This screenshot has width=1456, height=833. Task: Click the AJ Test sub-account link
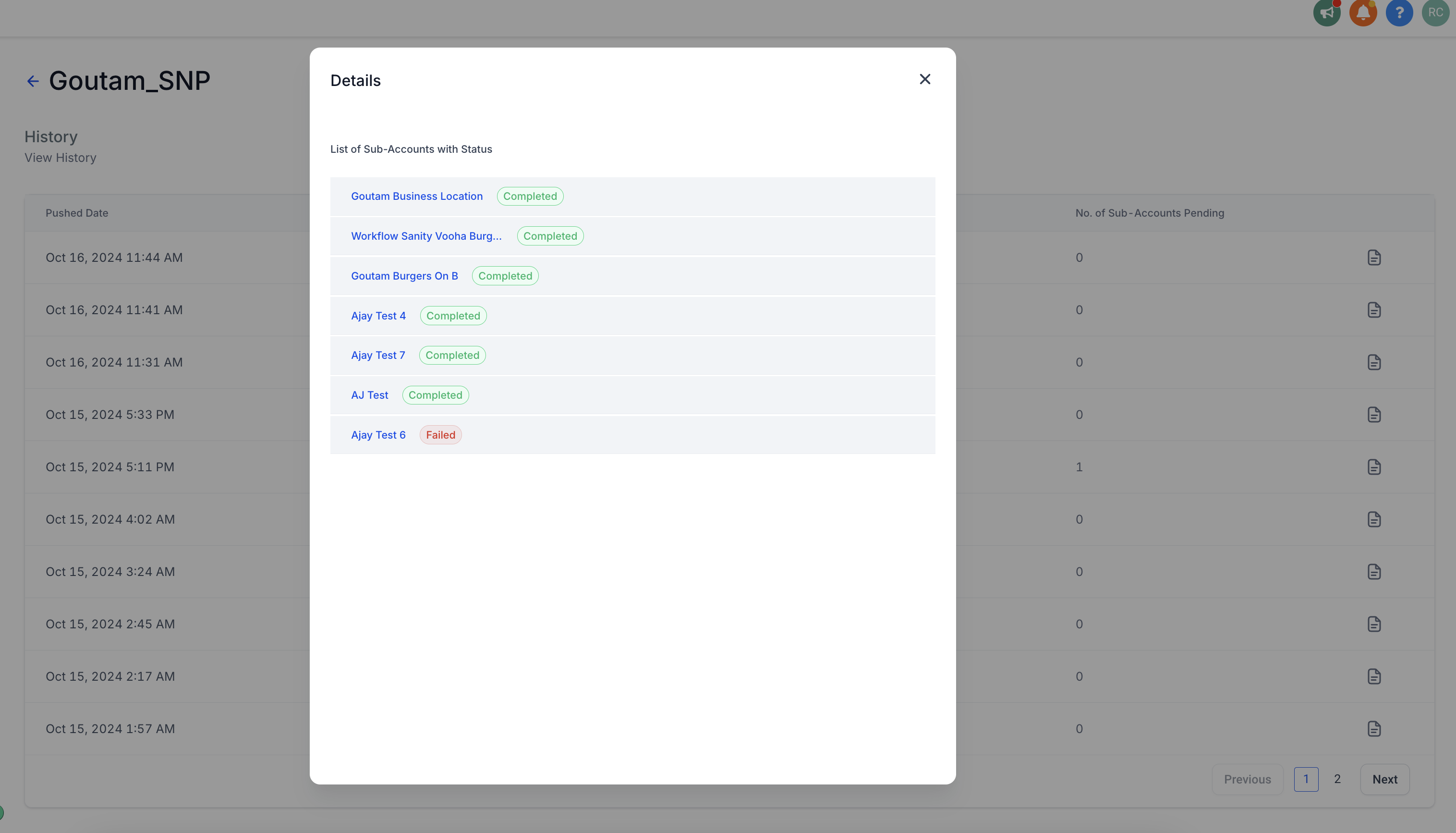pyautogui.click(x=369, y=395)
